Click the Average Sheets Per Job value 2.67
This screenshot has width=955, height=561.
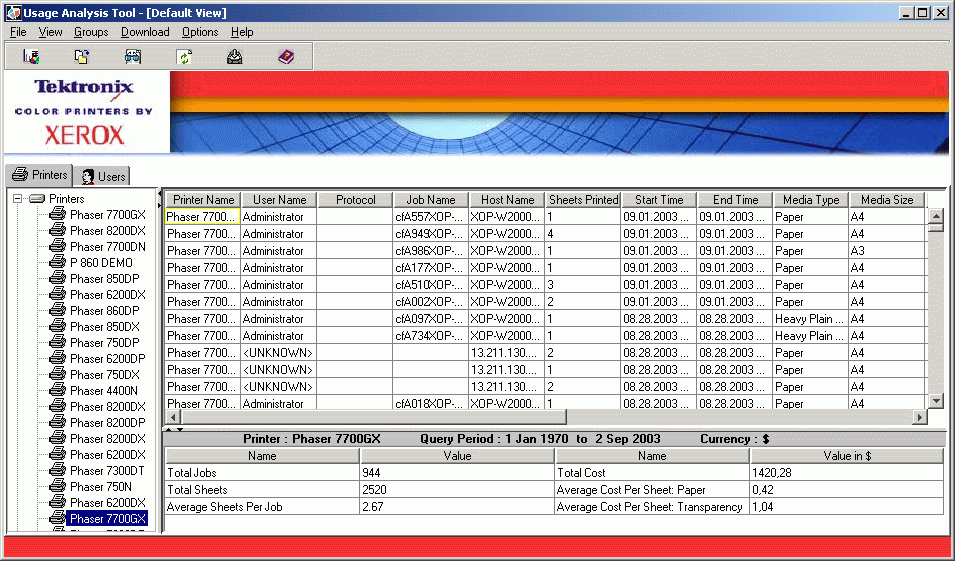457,507
